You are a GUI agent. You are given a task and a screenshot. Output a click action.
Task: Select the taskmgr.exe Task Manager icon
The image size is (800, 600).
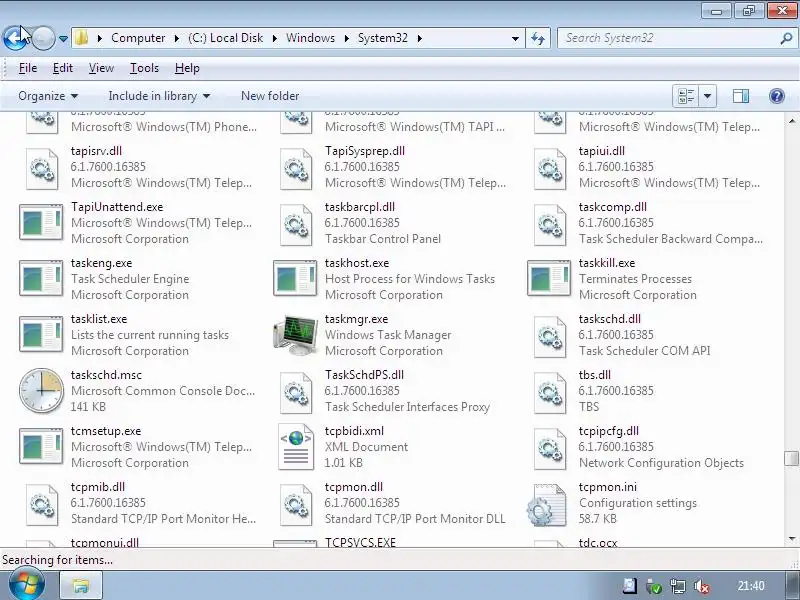coord(295,335)
